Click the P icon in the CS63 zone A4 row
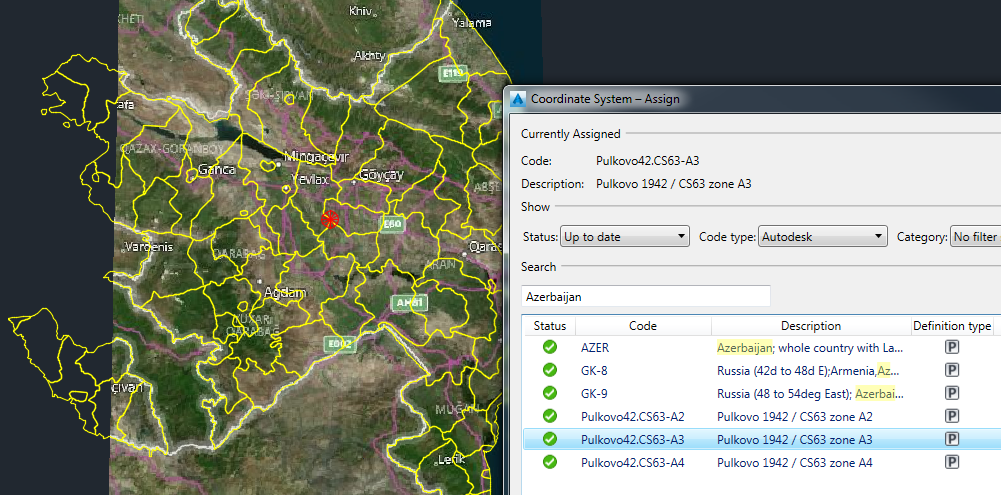The image size is (1001, 495). point(952,462)
